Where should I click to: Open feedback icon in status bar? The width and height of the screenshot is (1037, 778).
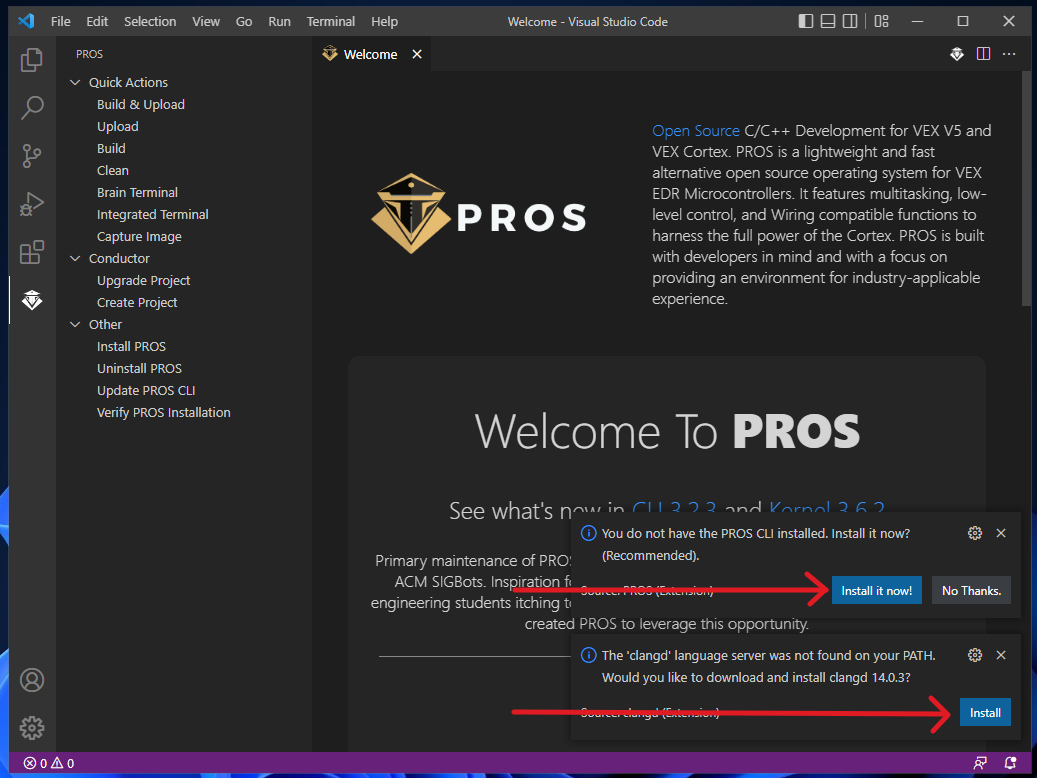[x=980, y=763]
